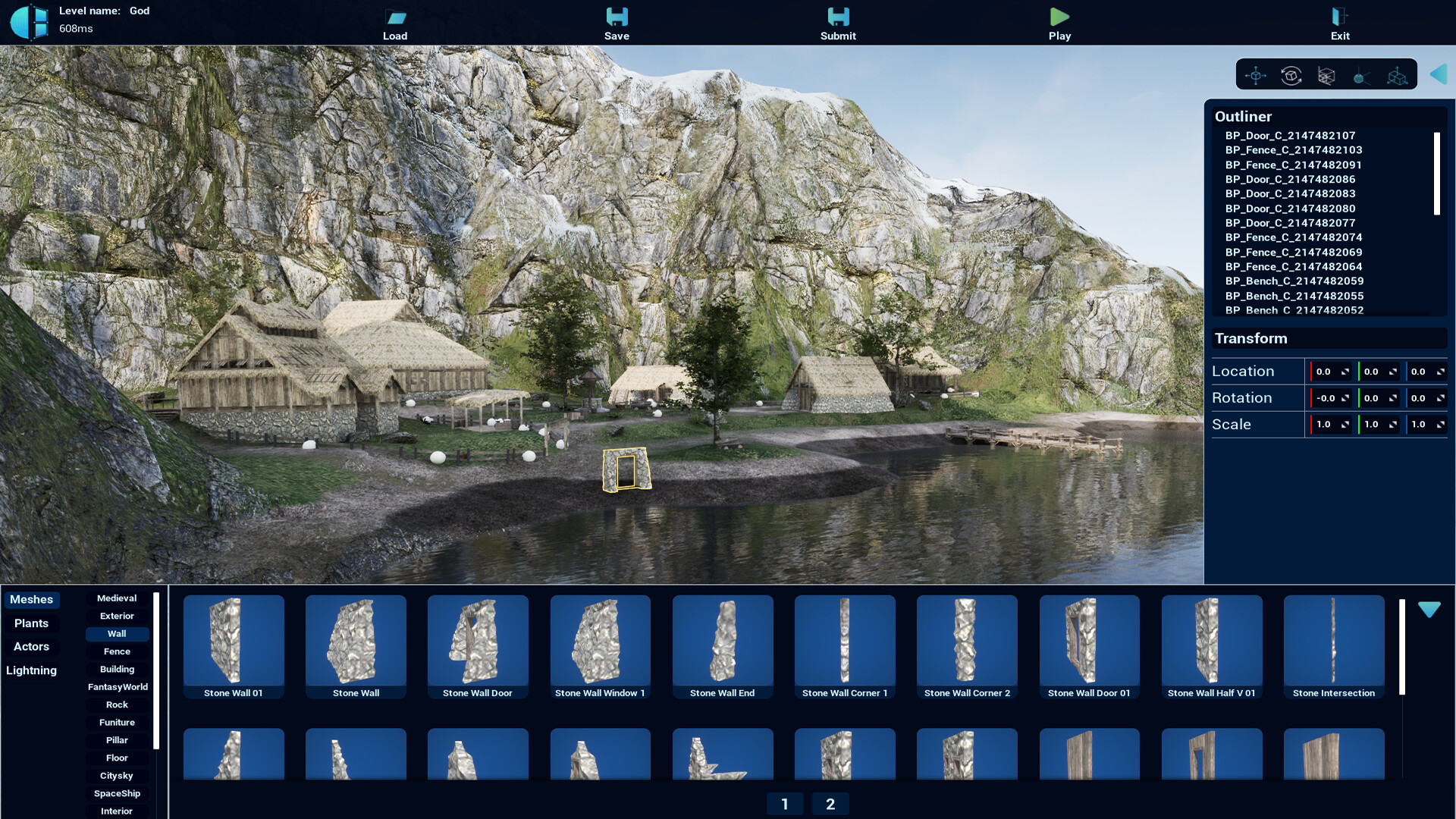
Task: Choose the Pillar category
Action: 117,740
